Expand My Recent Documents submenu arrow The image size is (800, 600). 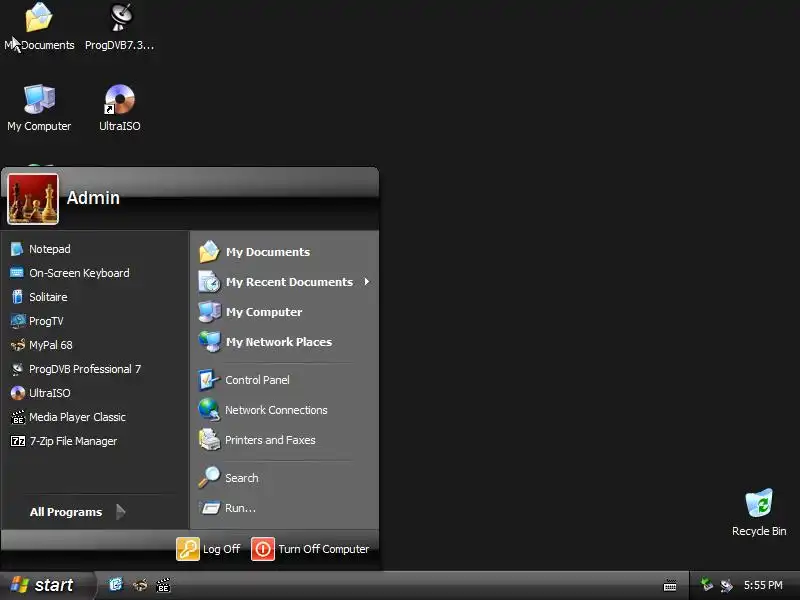pyautogui.click(x=366, y=282)
